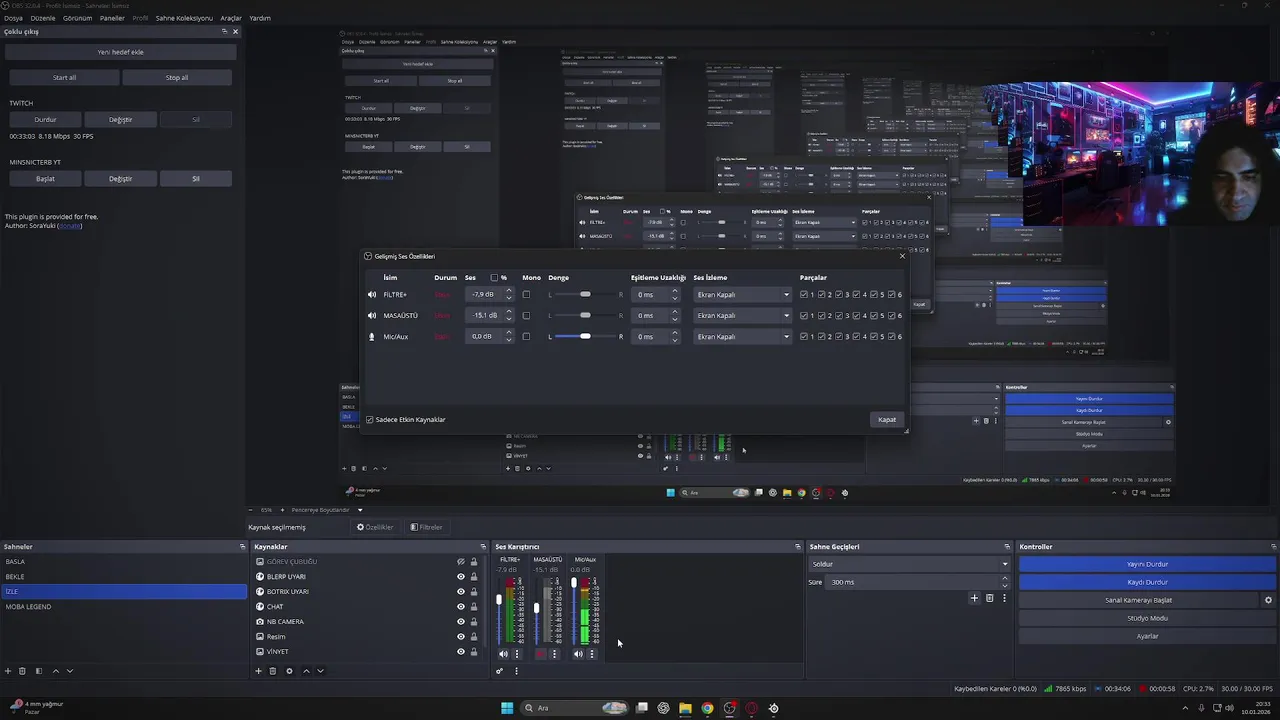Image resolution: width=1280 pixels, height=720 pixels.
Task: Lock the BLERP UYARI source
Action: pyautogui.click(x=474, y=577)
